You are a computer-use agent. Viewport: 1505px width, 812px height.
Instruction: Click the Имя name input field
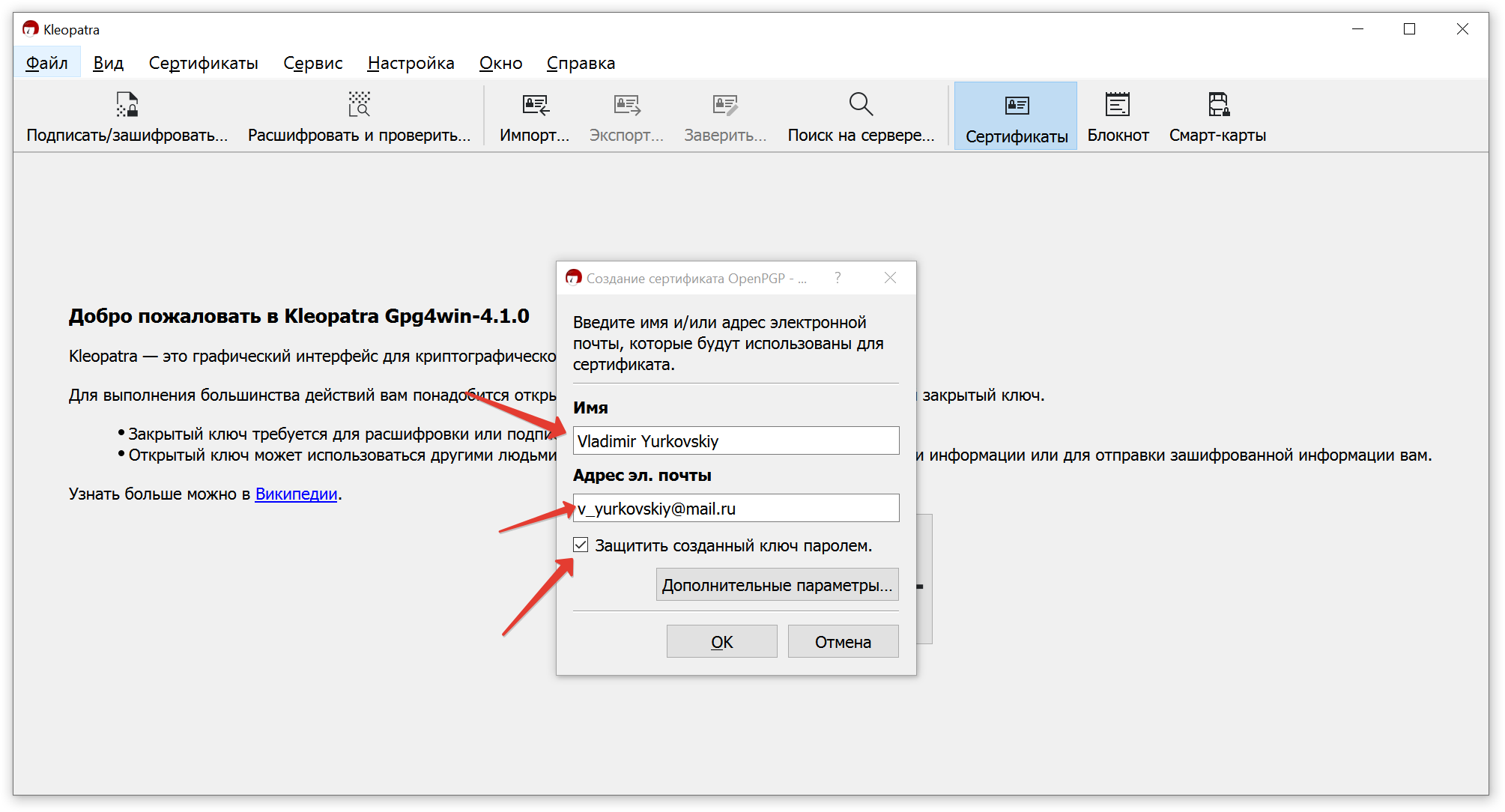tap(736, 440)
